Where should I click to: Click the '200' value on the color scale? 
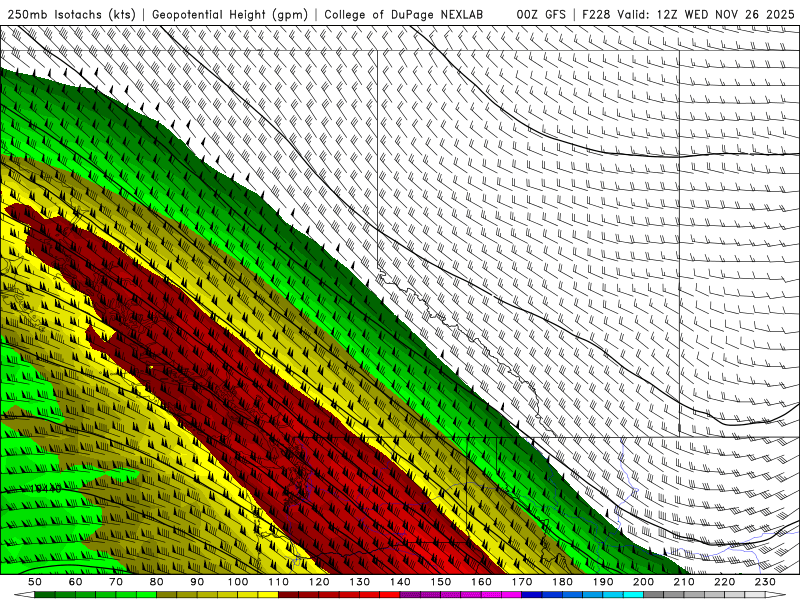pyautogui.click(x=643, y=582)
